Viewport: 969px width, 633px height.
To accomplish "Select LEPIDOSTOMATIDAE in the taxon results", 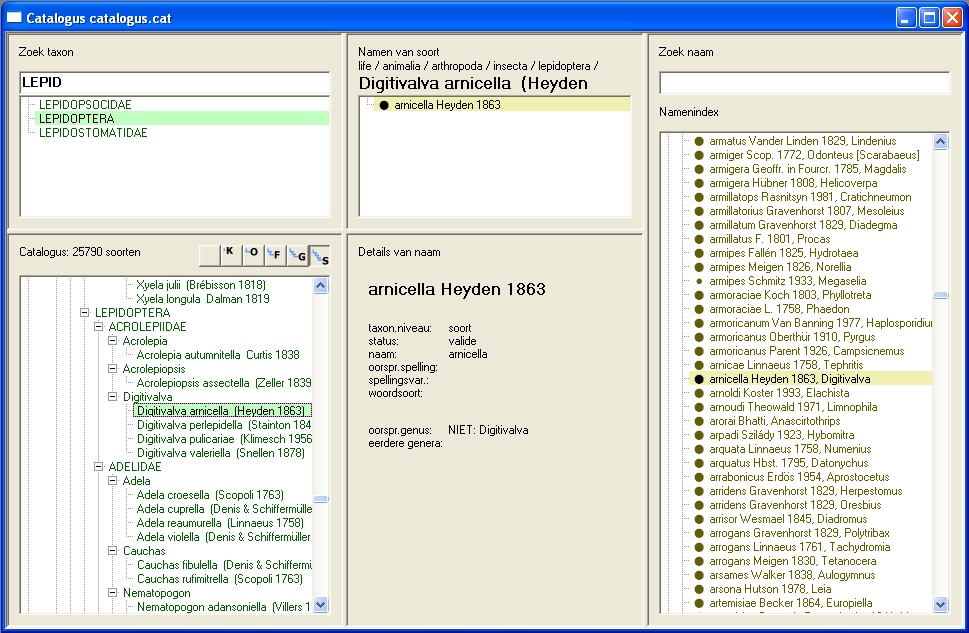I will 93,132.
